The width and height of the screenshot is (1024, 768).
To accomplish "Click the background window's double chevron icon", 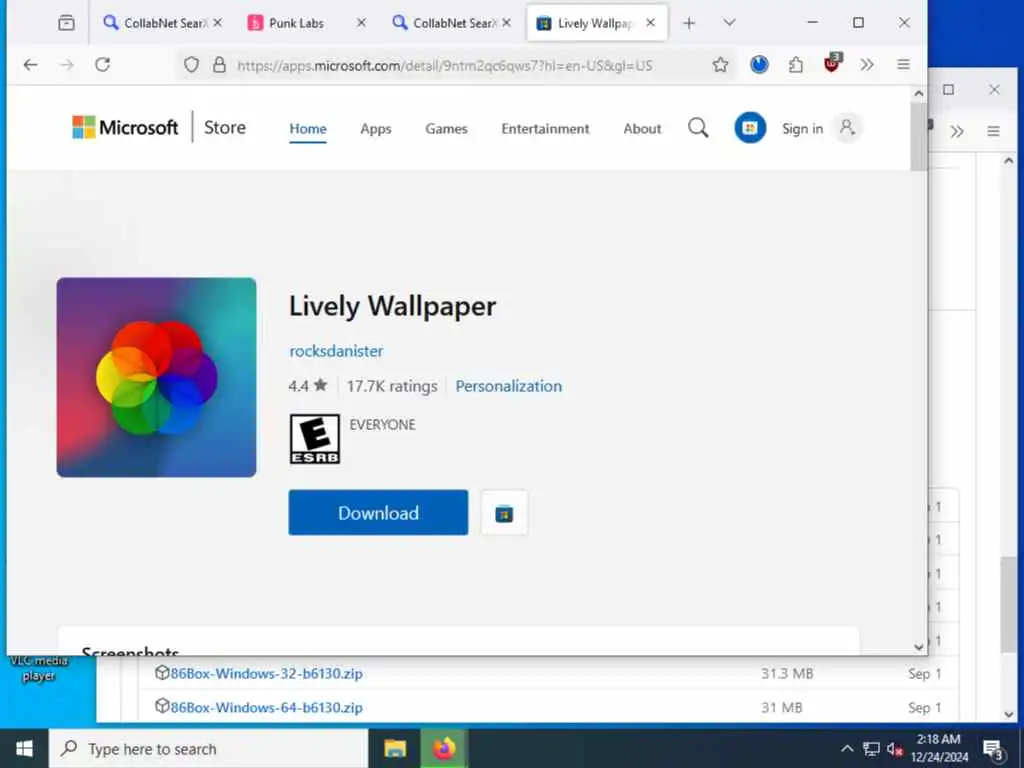I will [957, 131].
